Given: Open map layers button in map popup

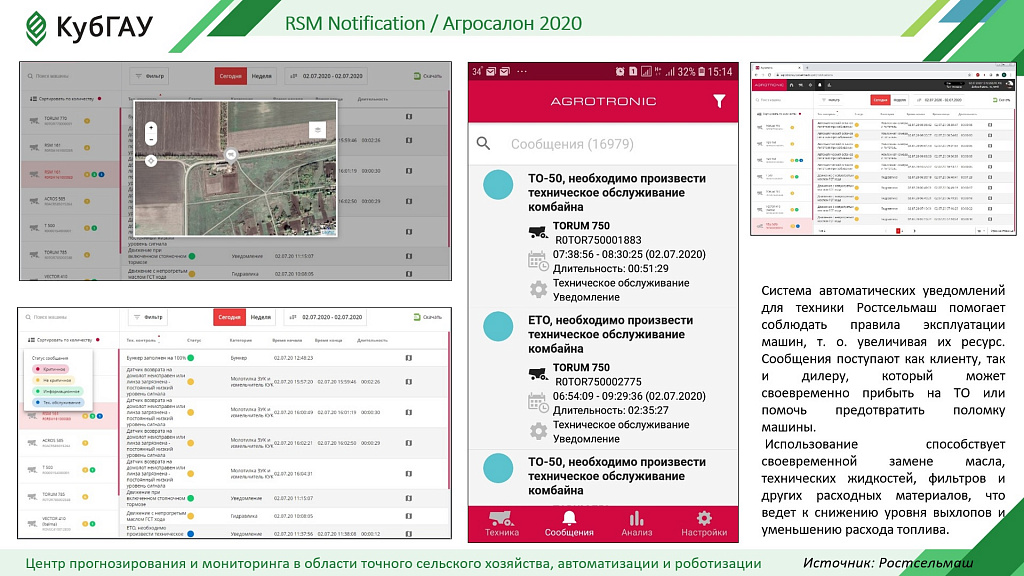Looking at the screenshot, I should click(x=317, y=129).
